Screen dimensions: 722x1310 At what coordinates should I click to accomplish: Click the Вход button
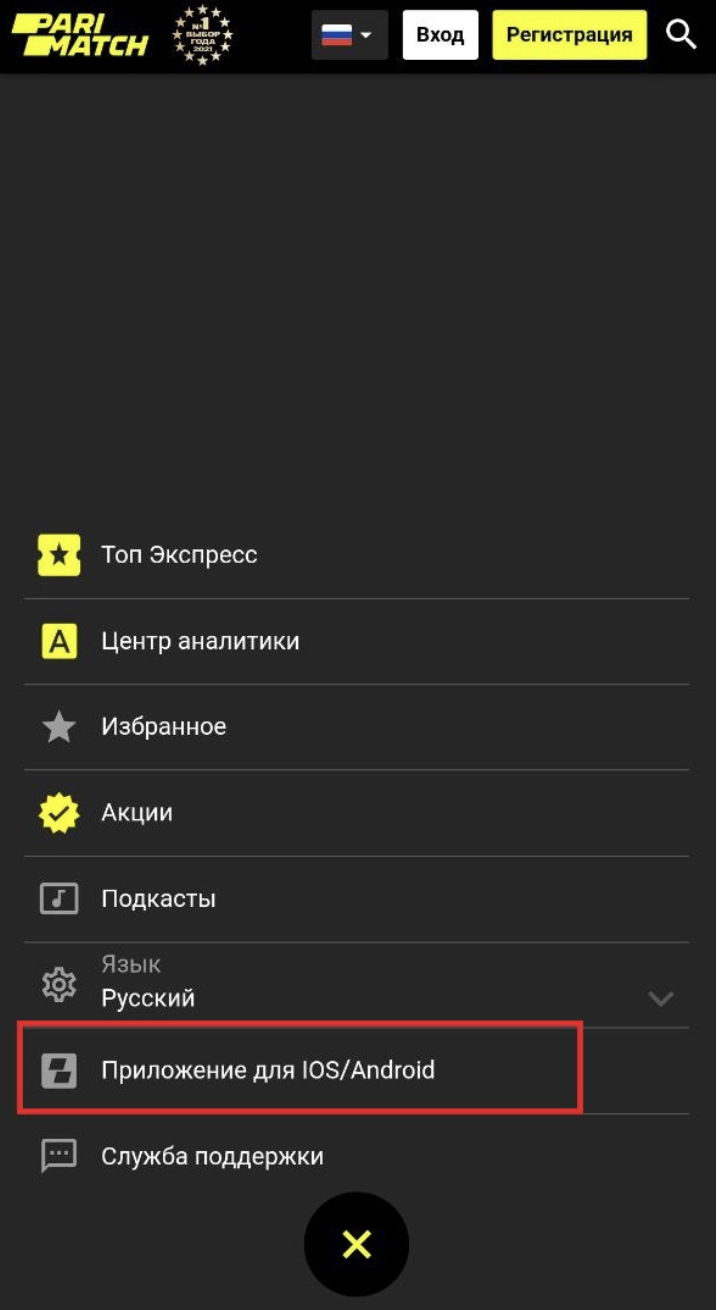click(440, 35)
